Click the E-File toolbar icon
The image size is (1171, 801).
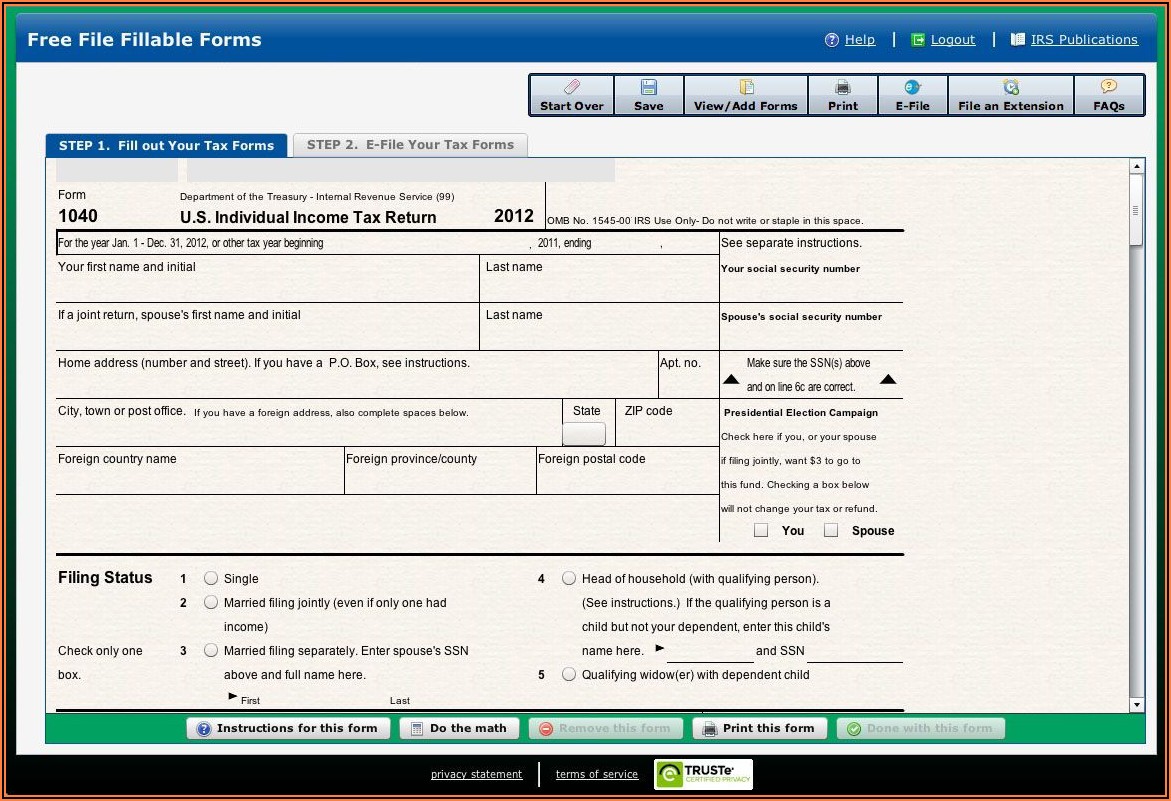[912, 88]
